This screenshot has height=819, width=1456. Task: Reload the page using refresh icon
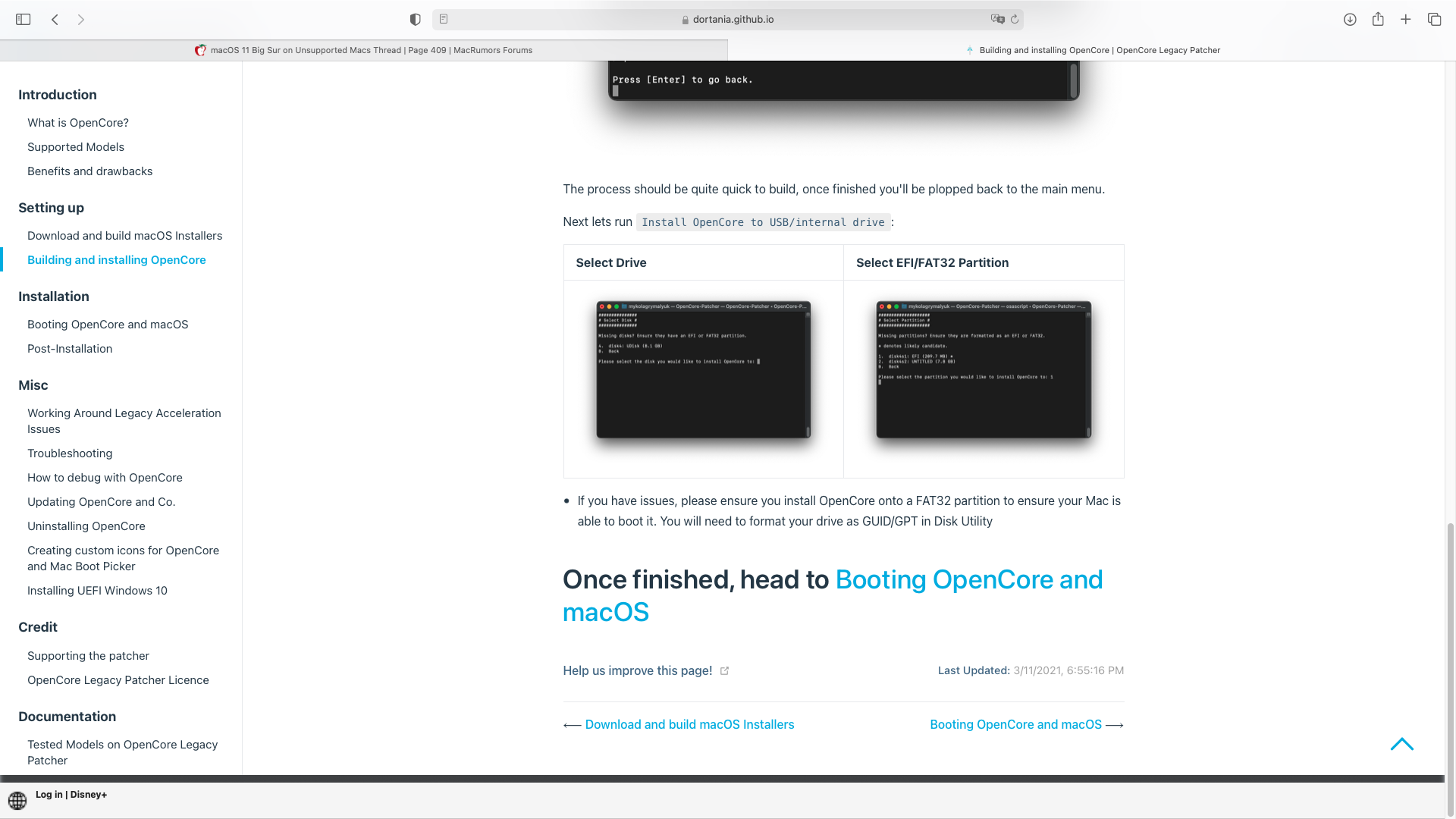(1015, 20)
